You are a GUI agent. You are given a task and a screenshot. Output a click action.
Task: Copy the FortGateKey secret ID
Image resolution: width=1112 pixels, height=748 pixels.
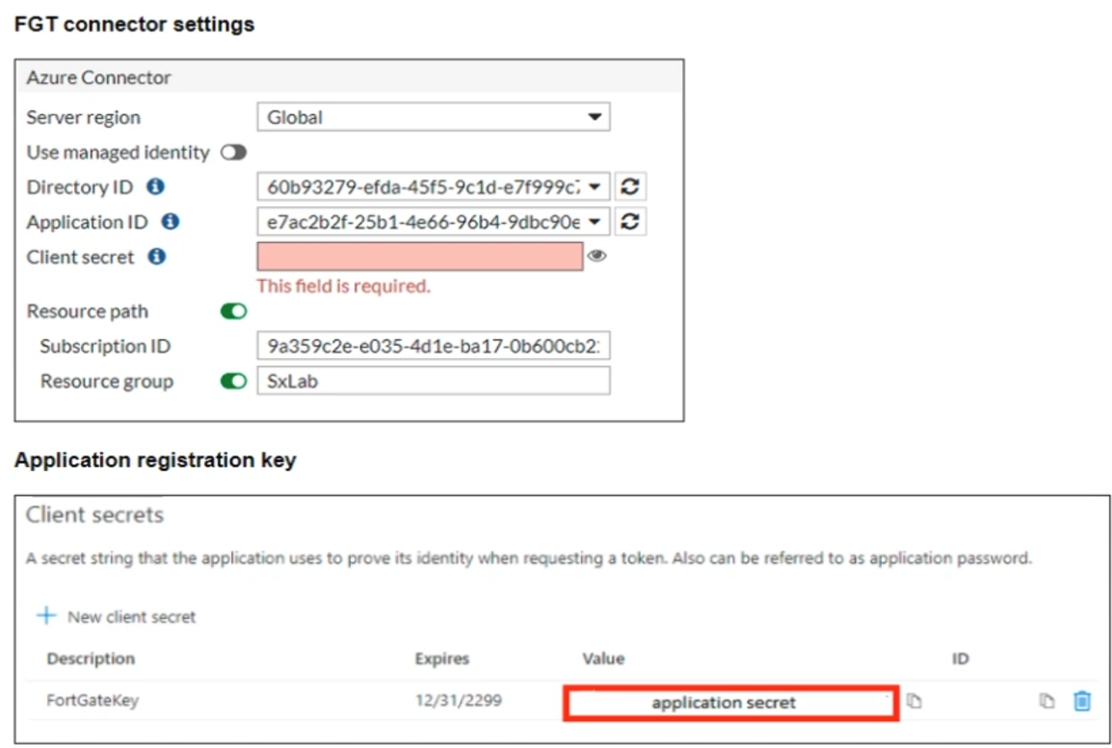pos(1046,702)
